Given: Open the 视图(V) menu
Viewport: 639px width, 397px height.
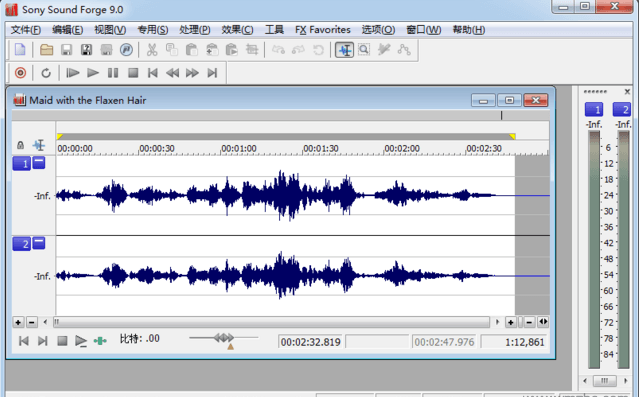Looking at the screenshot, I should 110,30.
